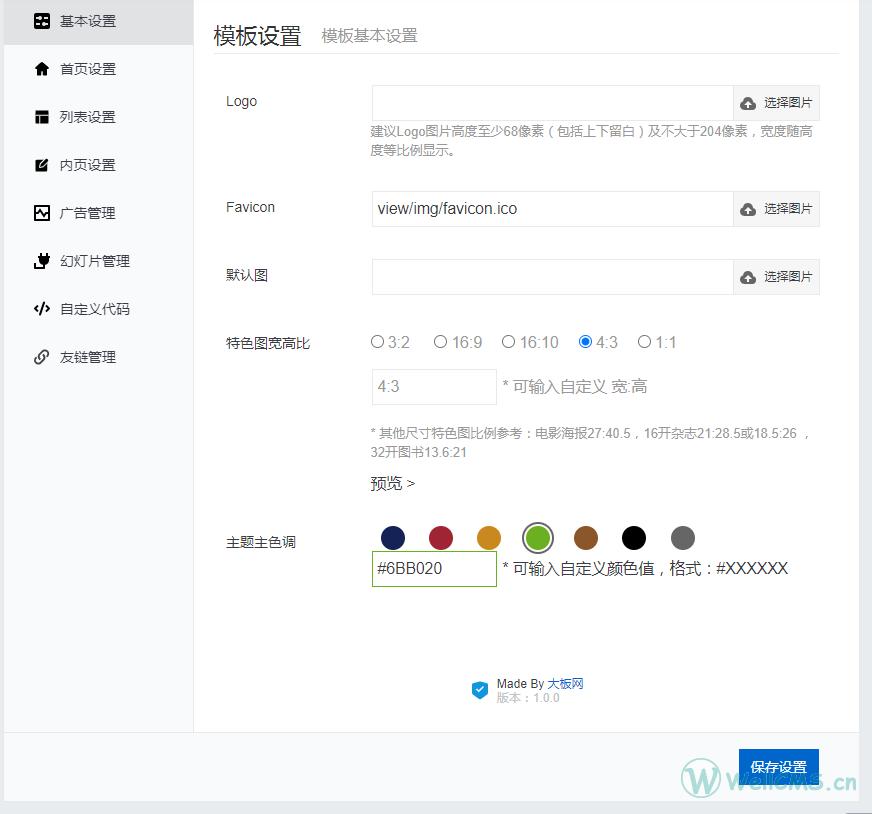Click the 友链管理 link icon
The width and height of the screenshot is (872, 814).
tap(42, 357)
